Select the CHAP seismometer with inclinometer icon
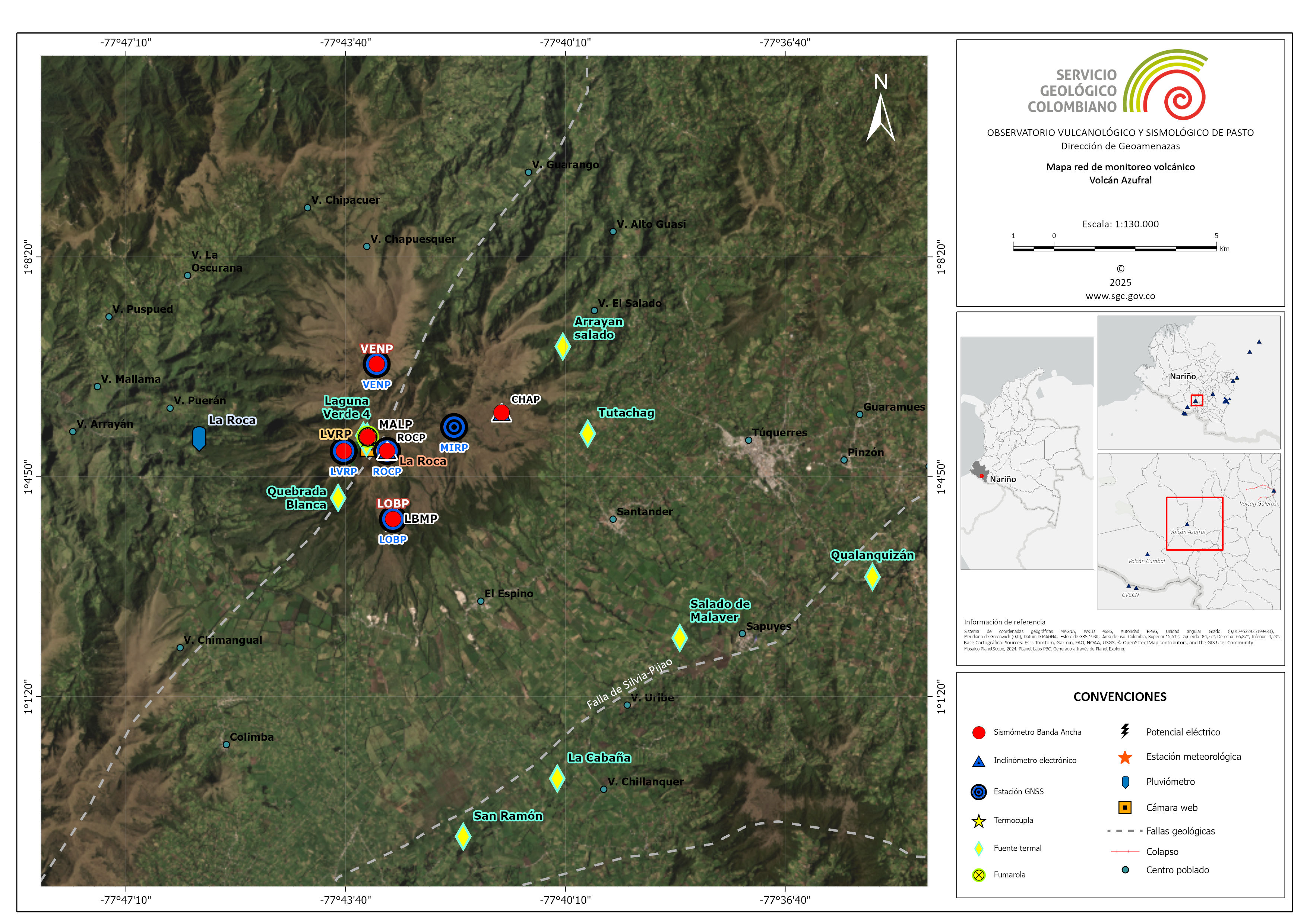The height and width of the screenshot is (924, 1307). pos(501,413)
